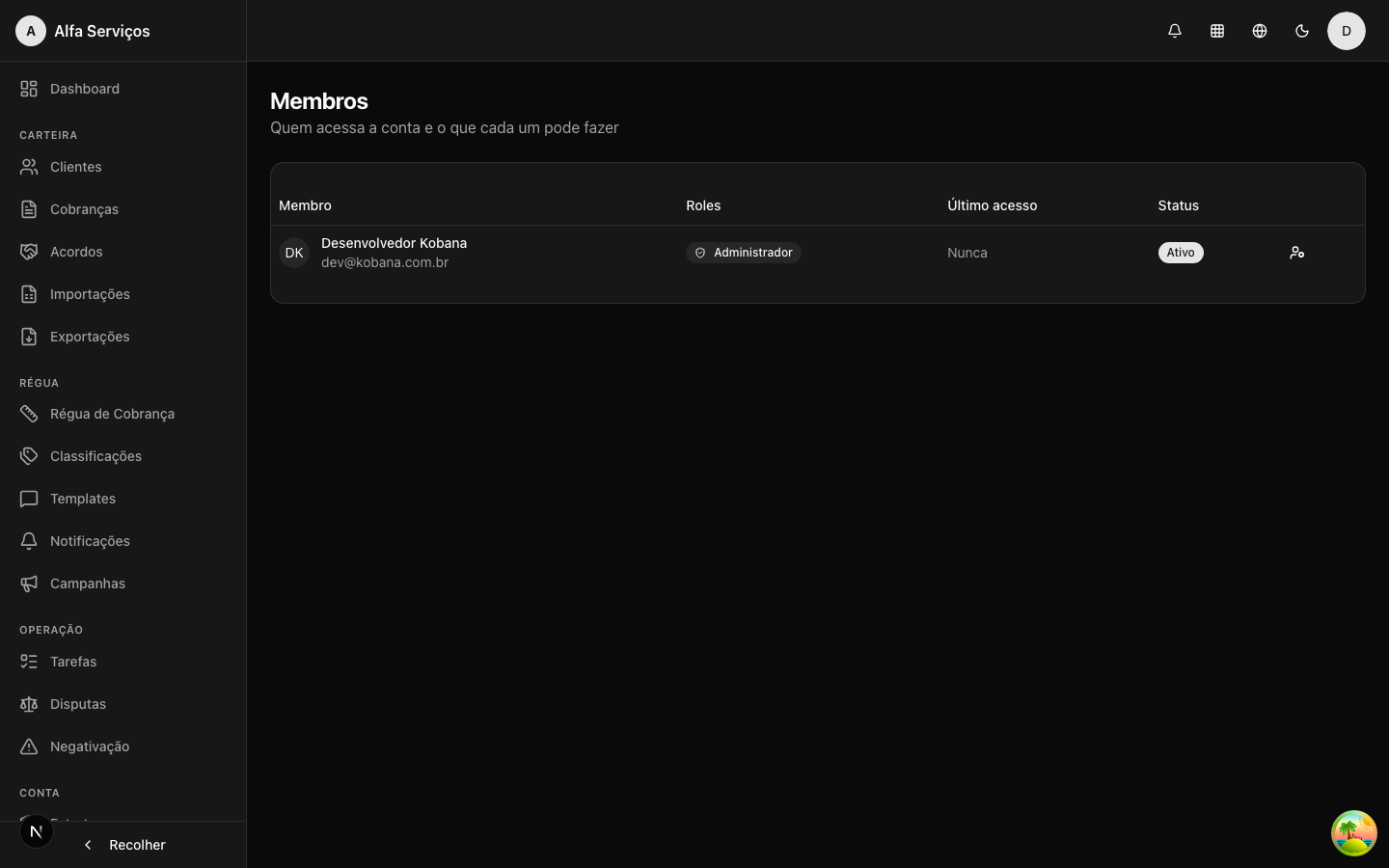Open Importações menu label
The height and width of the screenshot is (868, 1389).
point(90,294)
